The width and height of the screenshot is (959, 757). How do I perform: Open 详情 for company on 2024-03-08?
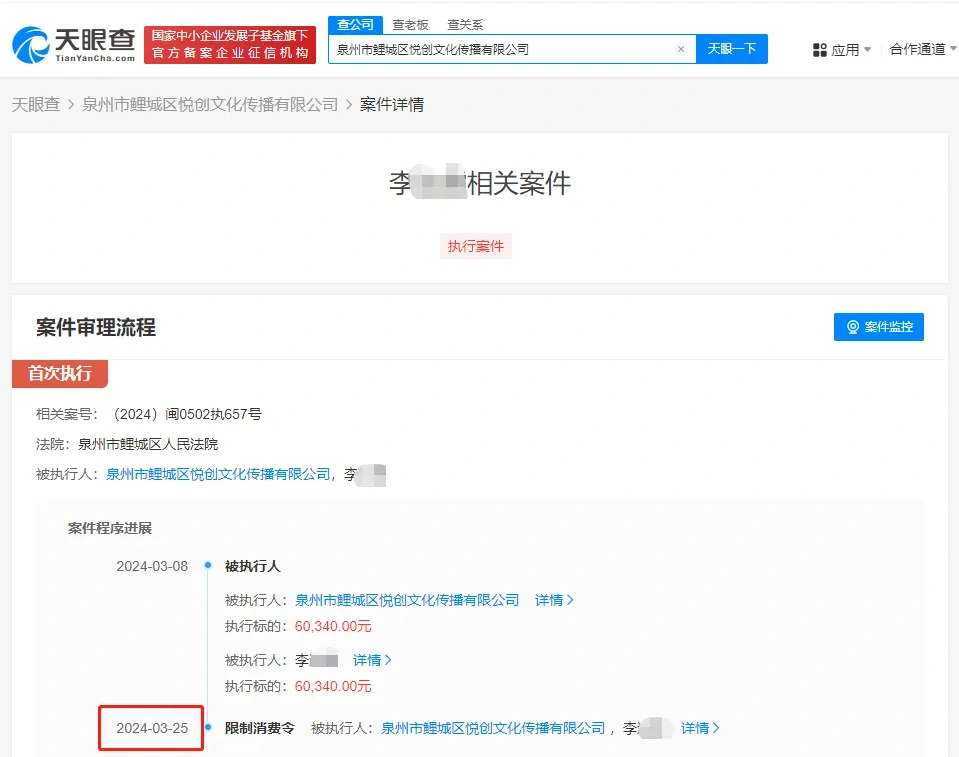tap(554, 600)
